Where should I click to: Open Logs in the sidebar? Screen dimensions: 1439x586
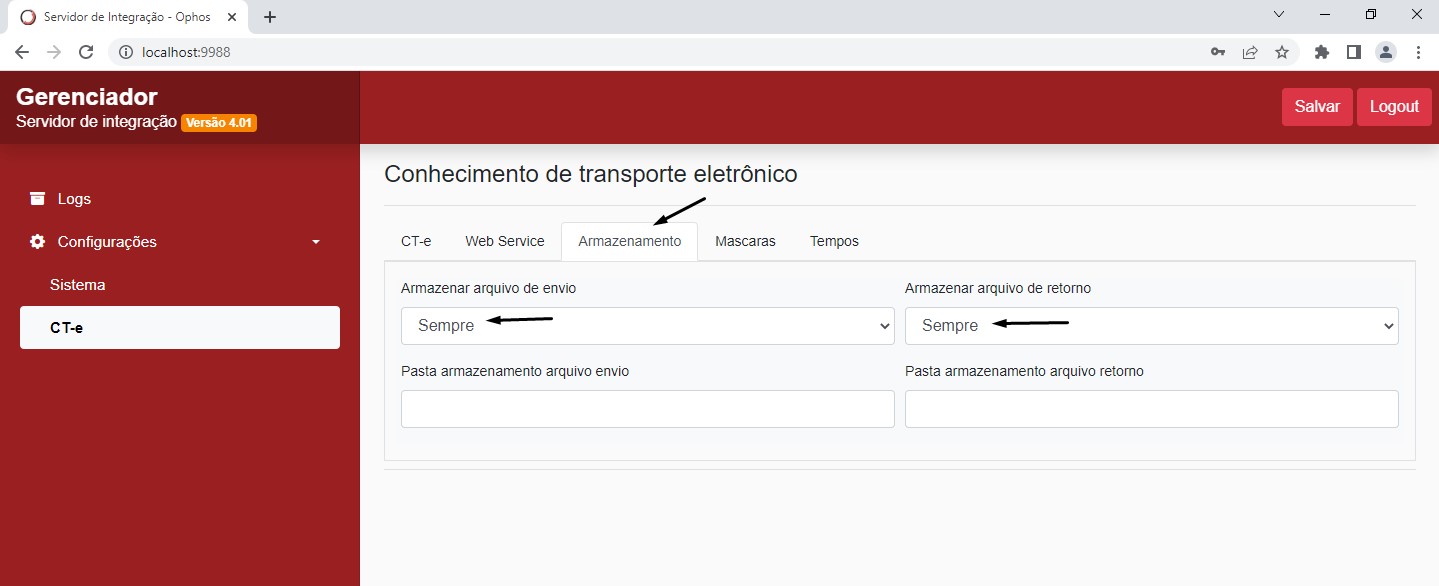point(180,199)
